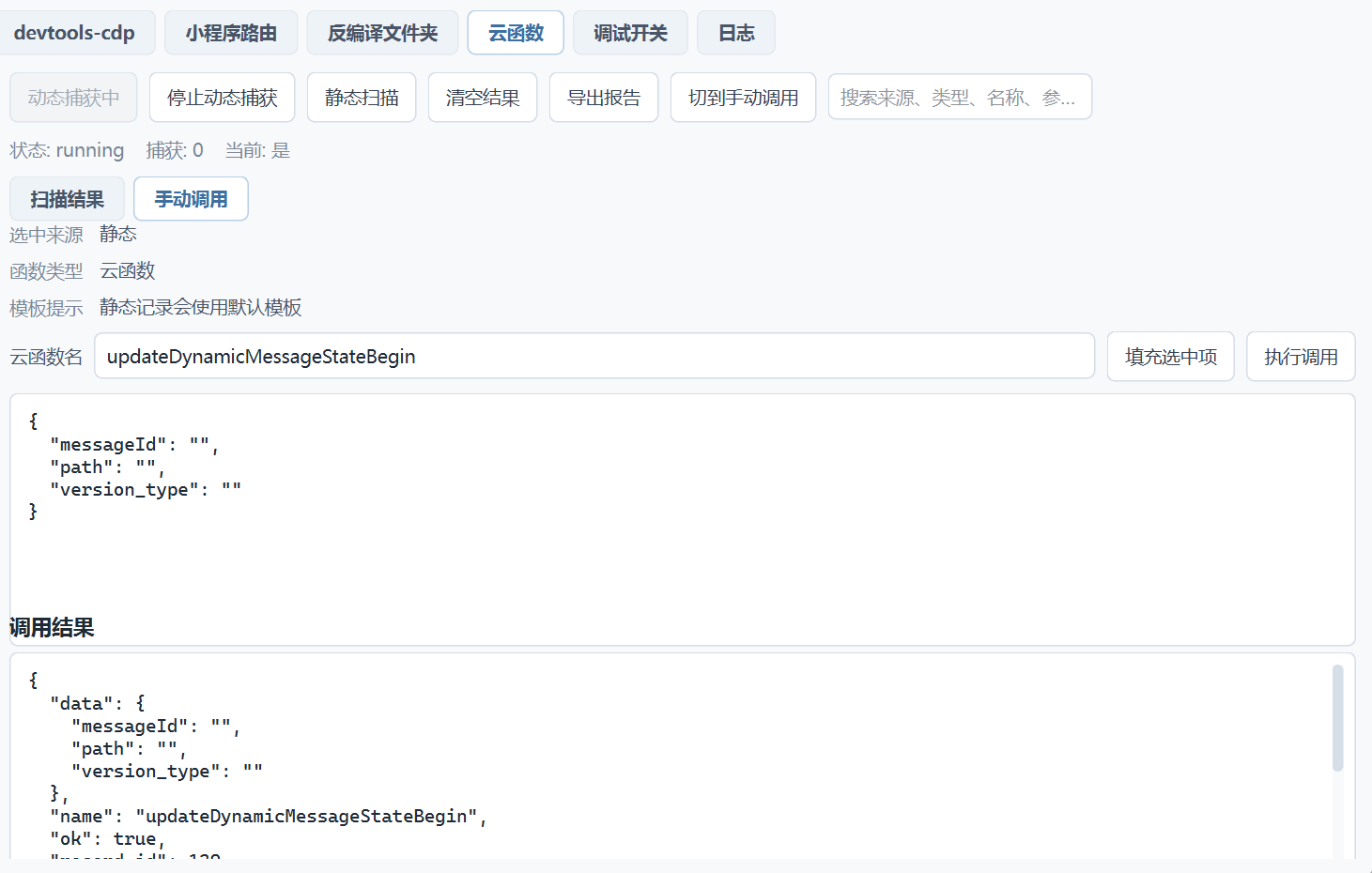This screenshot has width=1372, height=873.
Task: Export report via 导出报告
Action: (x=604, y=98)
